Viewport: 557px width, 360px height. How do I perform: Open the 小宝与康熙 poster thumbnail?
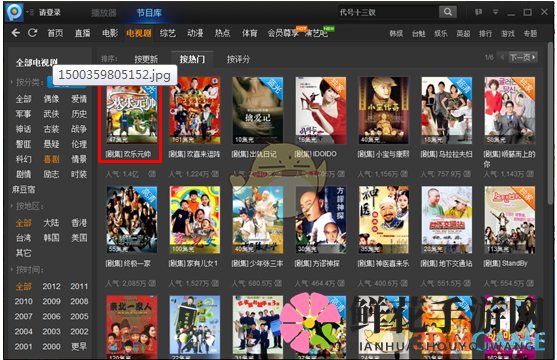pos(383,110)
